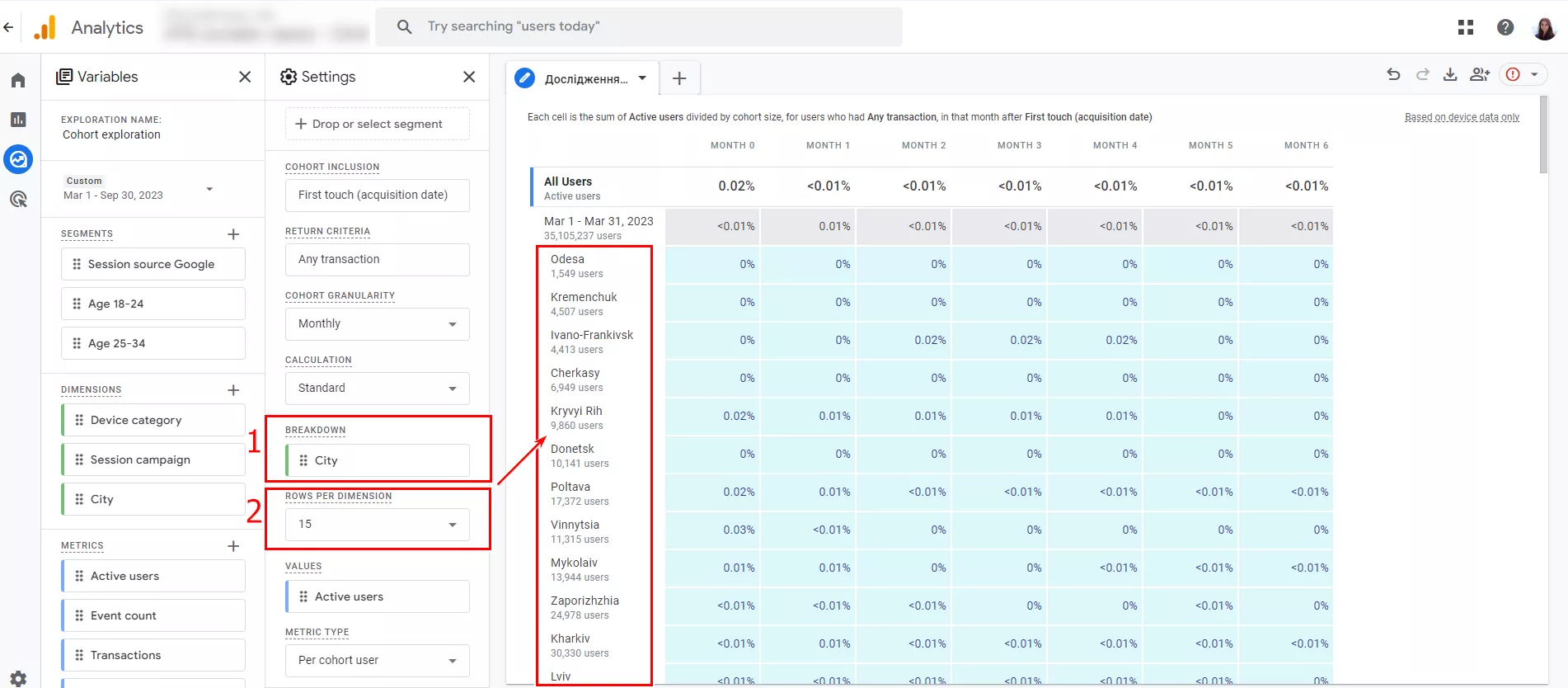Viewport: 1568px width, 688px height.
Task: Undo the last exploration change
Action: (1393, 74)
